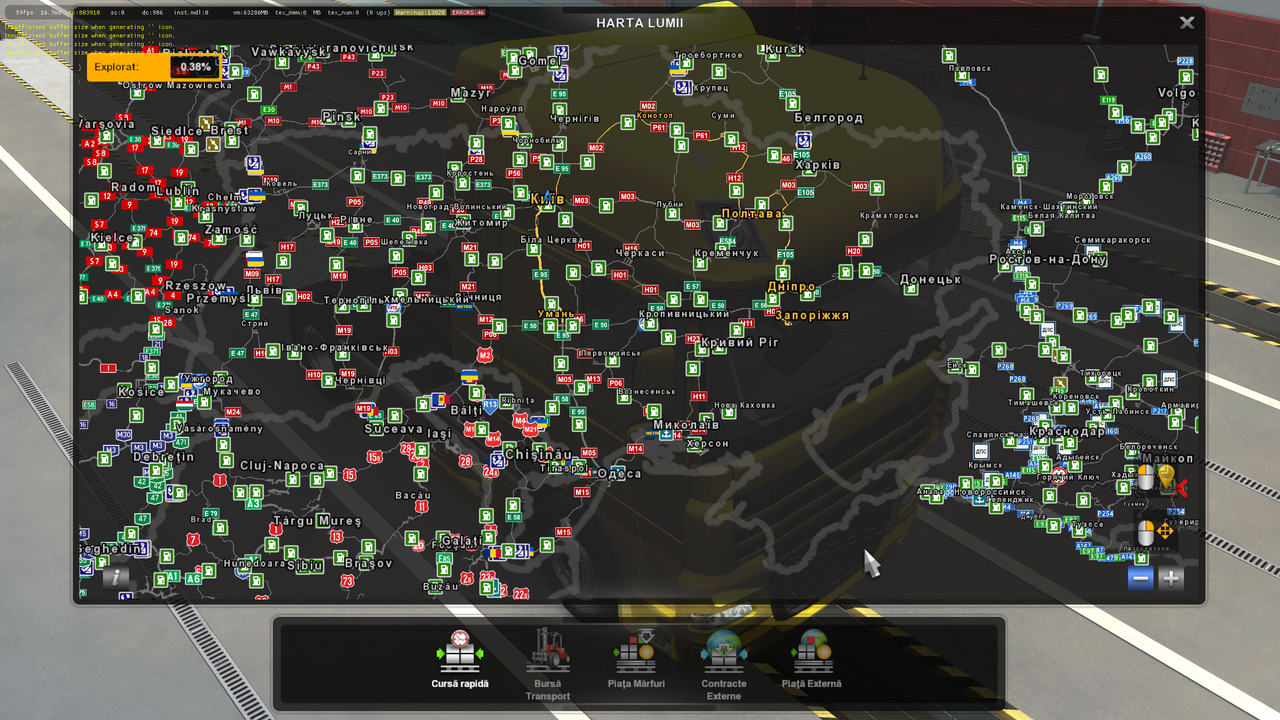
Task: Click the Київ city label
Action: click(x=548, y=199)
